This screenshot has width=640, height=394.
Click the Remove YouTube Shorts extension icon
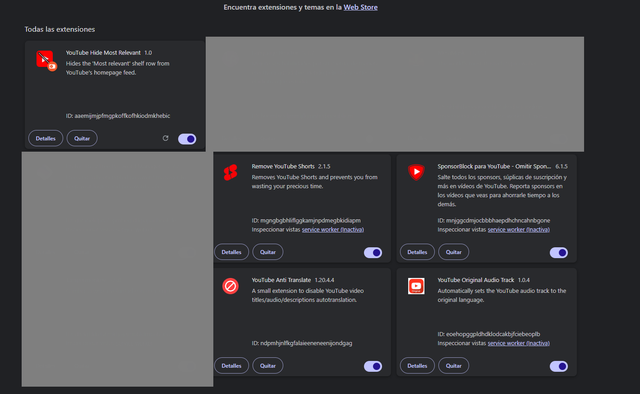[x=231, y=172]
